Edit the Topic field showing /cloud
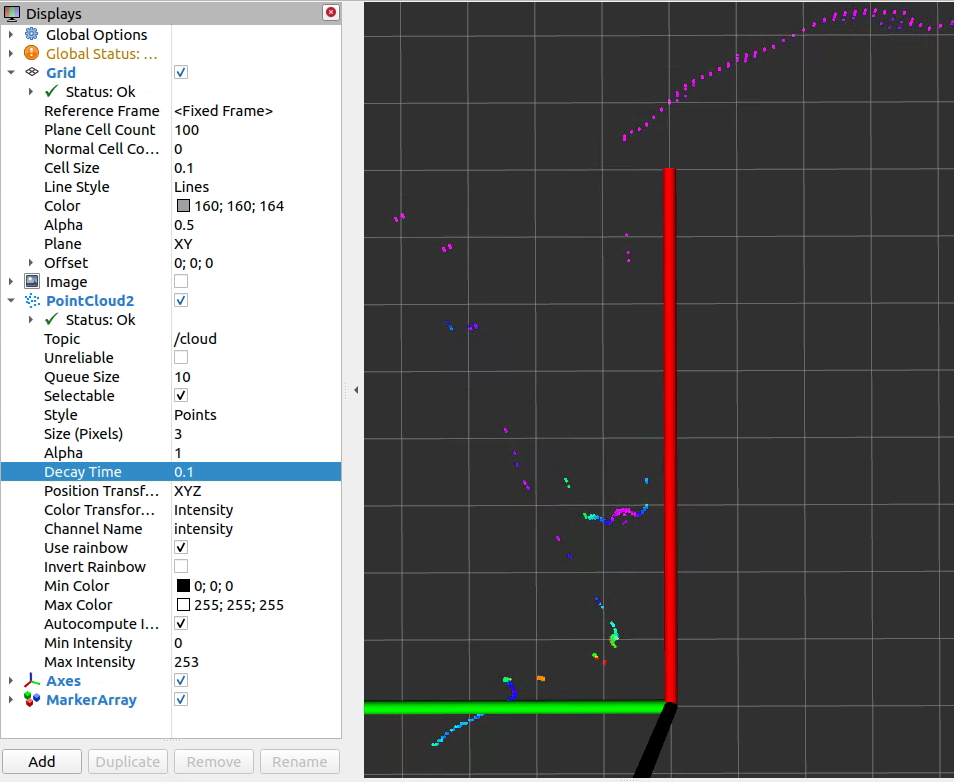Screen dimensions: 954x782 click(255, 339)
